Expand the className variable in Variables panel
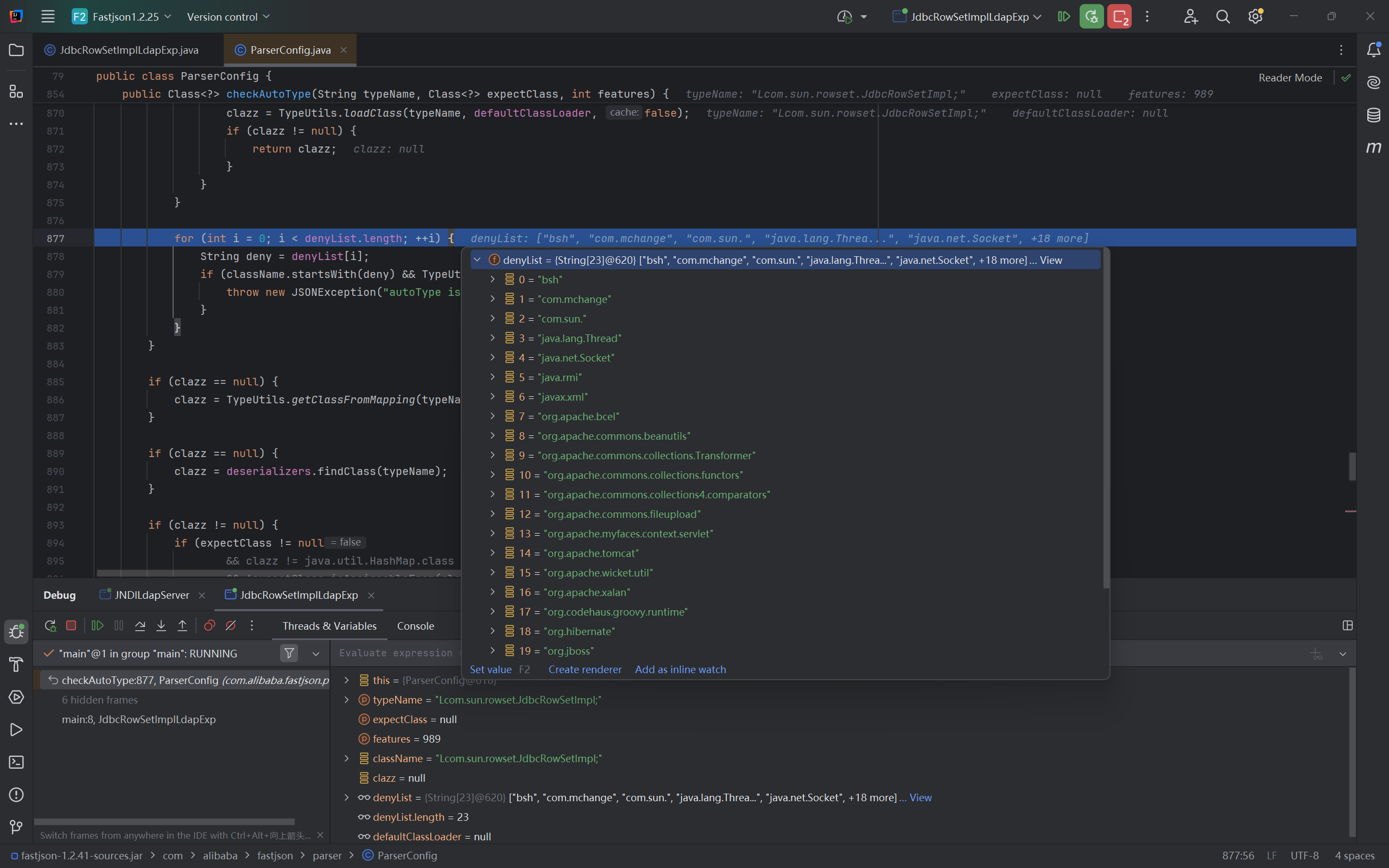 [347, 758]
